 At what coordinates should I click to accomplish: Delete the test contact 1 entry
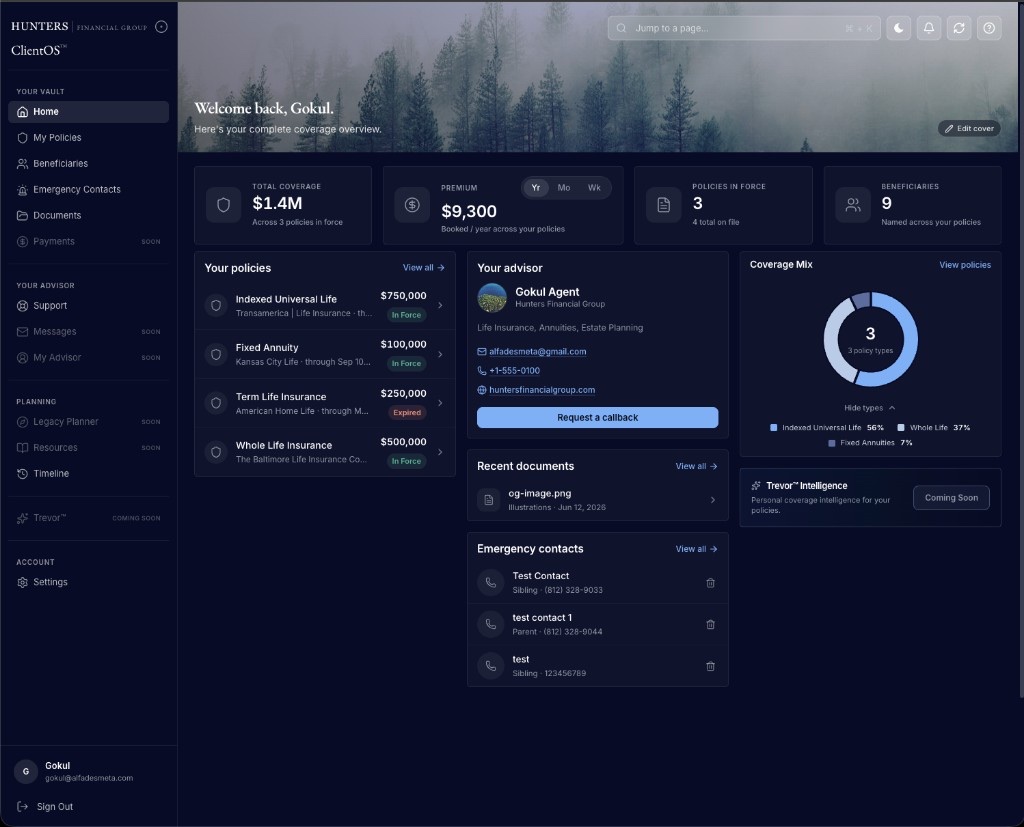click(711, 624)
